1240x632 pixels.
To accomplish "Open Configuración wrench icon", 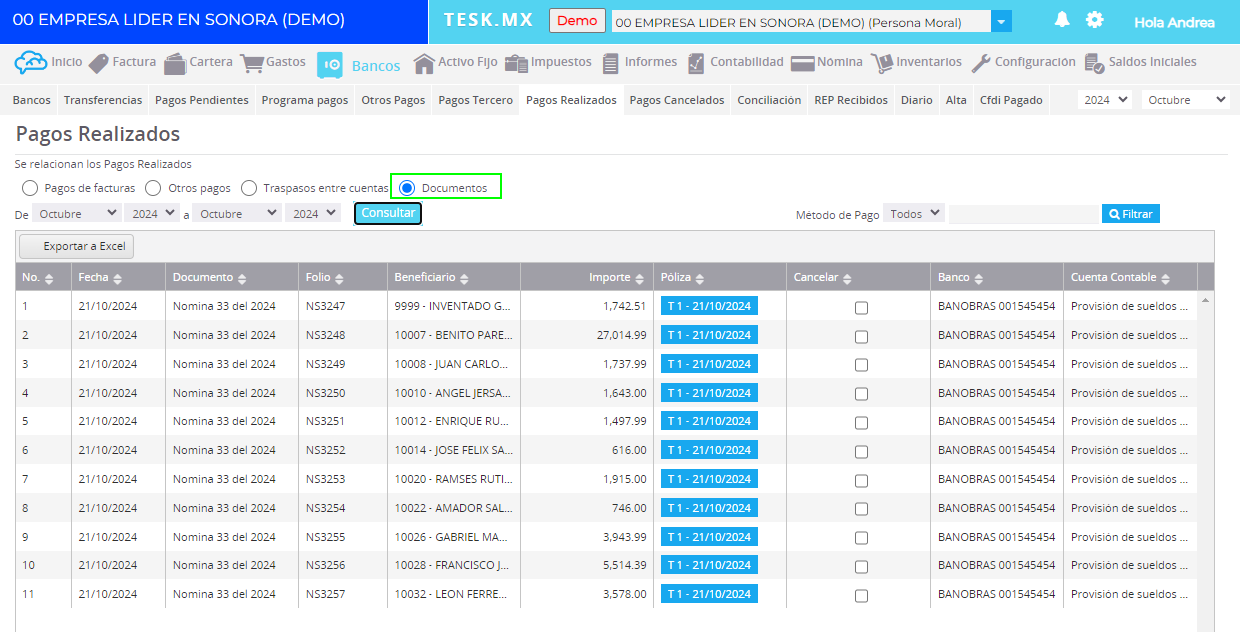I will pos(981,63).
